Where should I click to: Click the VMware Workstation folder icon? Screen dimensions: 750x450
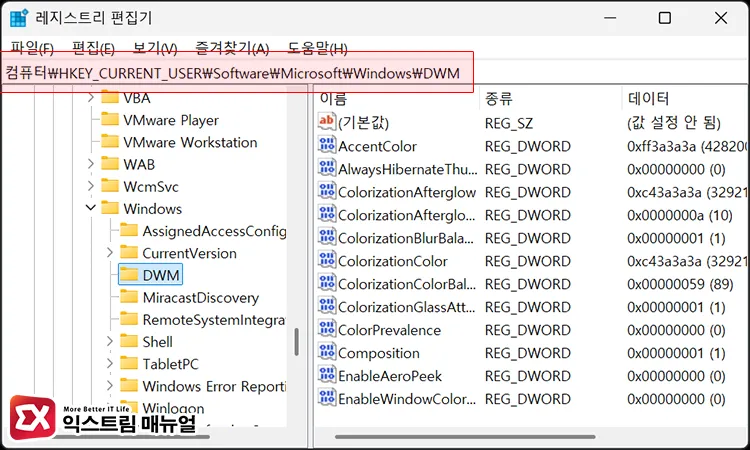point(110,141)
